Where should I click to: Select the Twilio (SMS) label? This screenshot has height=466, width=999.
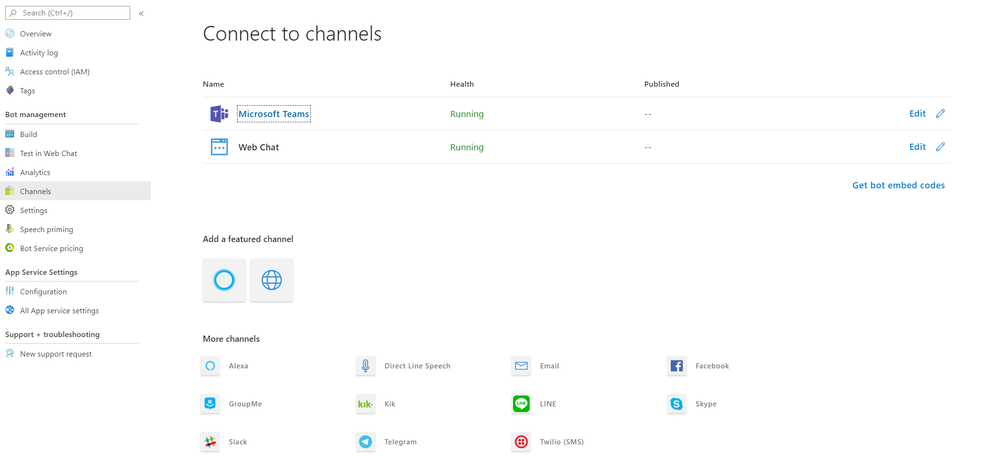pyautogui.click(x=562, y=442)
